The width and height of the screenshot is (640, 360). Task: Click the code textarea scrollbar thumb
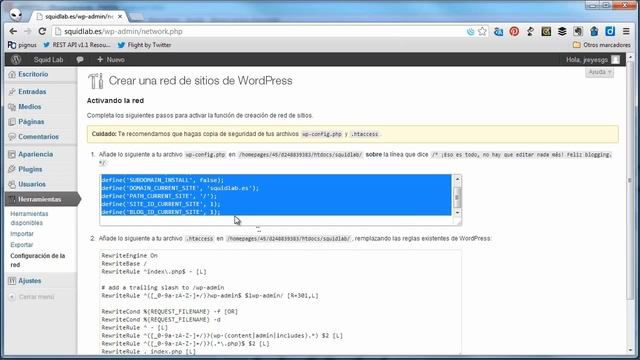pos(457,197)
